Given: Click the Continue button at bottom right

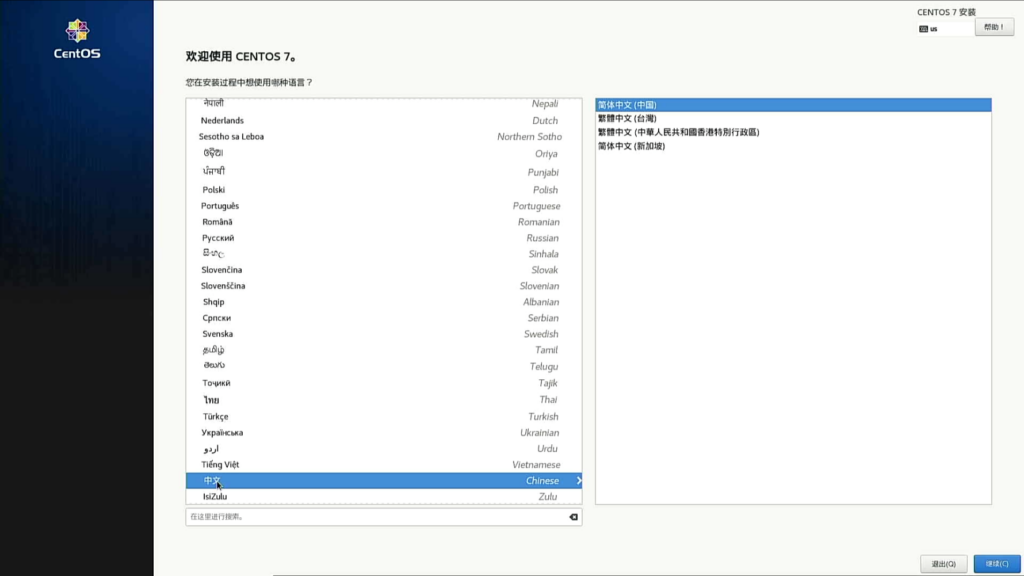Looking at the screenshot, I should click(x=997, y=564).
